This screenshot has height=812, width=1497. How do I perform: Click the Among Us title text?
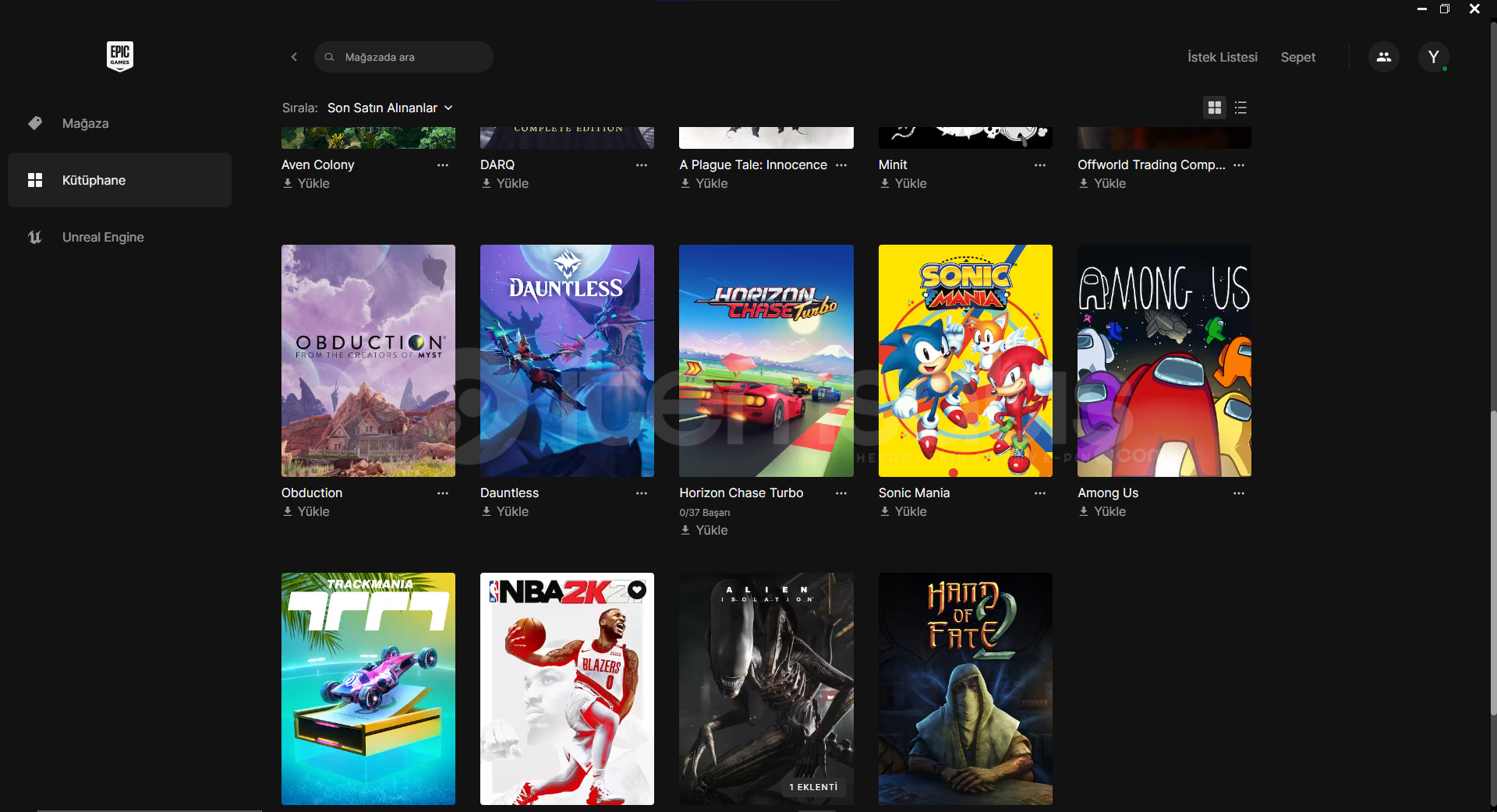coord(1108,493)
